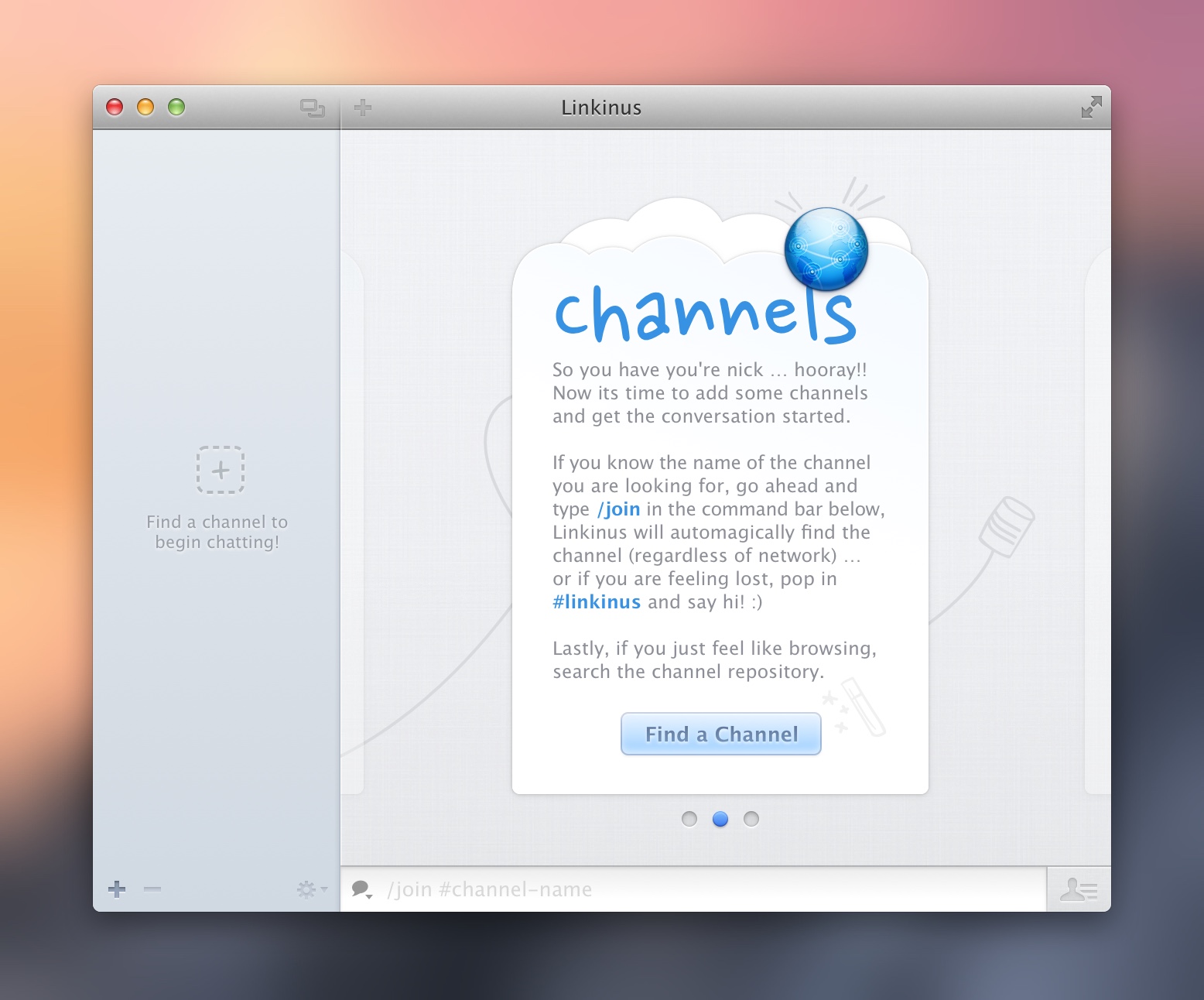The height and width of the screenshot is (1000, 1204).
Task: Add a connection with sidebar plus button
Action: pos(117,889)
